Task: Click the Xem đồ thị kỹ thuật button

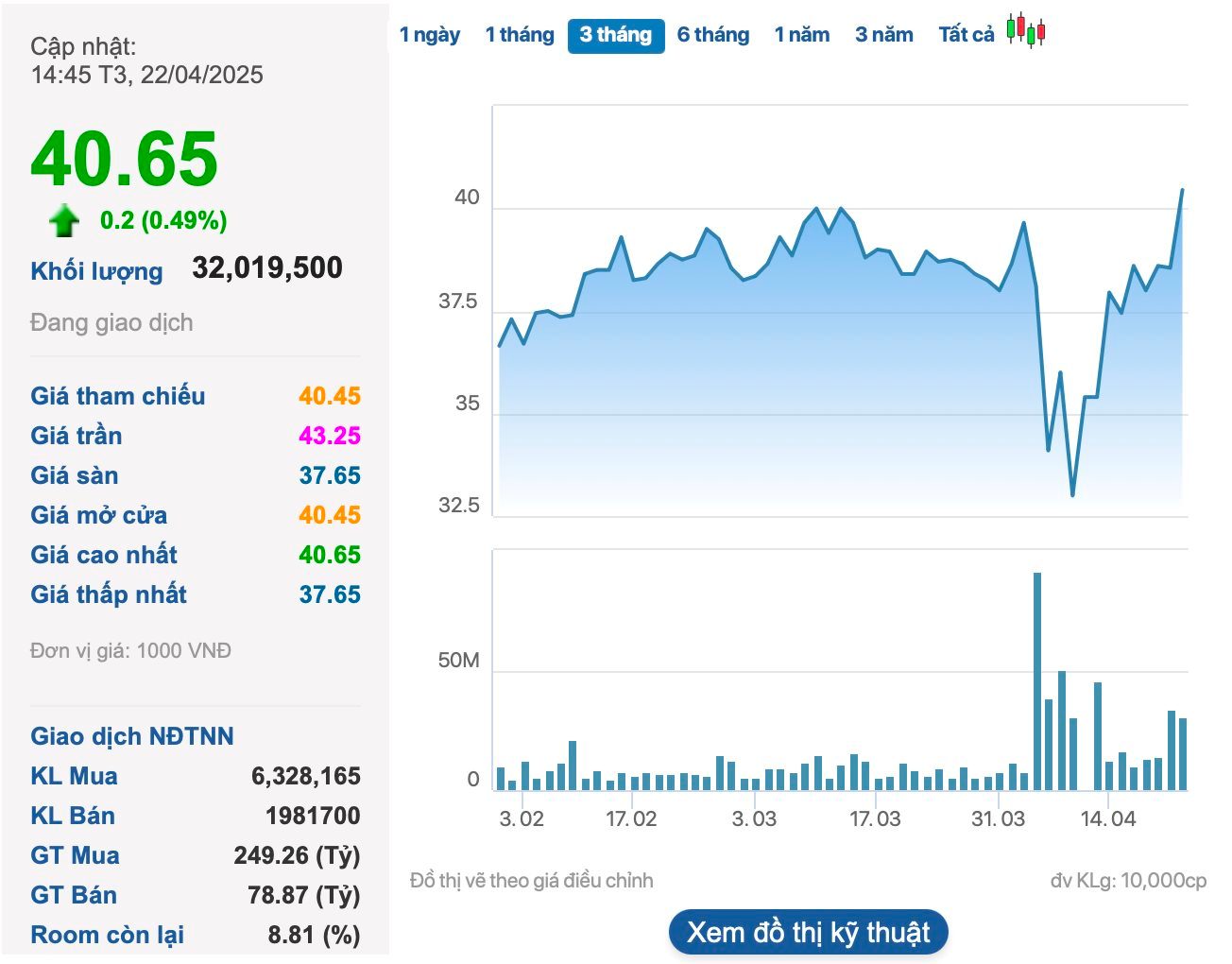Action: coord(808,933)
